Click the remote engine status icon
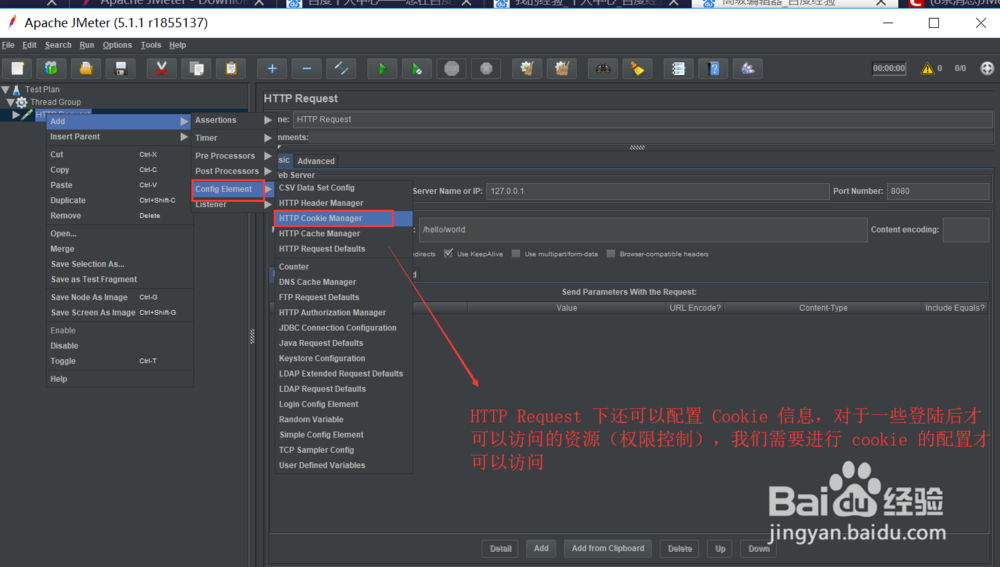The width and height of the screenshot is (1000, 567). [987, 68]
